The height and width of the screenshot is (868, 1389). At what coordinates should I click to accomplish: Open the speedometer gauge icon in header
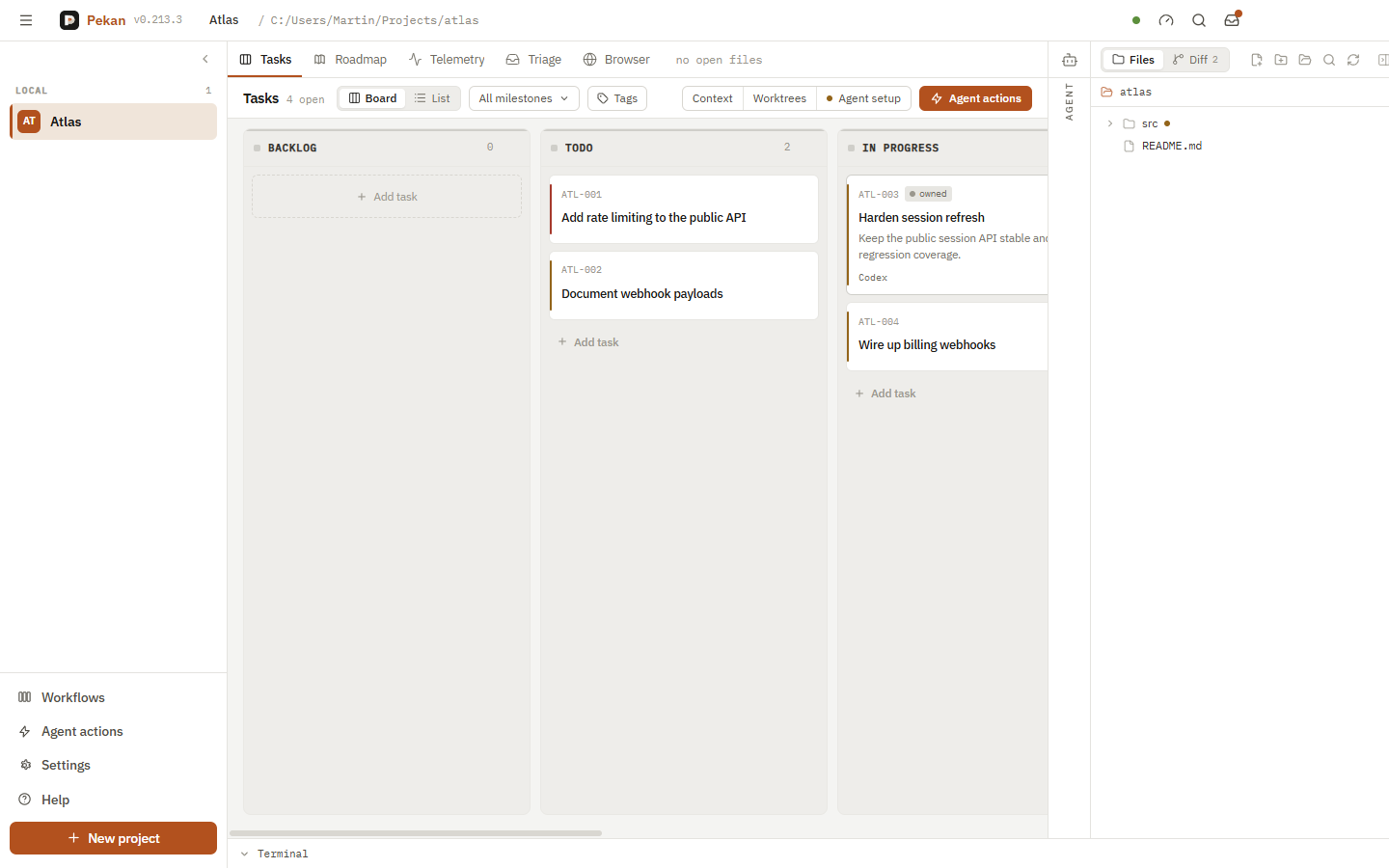pyautogui.click(x=1166, y=20)
